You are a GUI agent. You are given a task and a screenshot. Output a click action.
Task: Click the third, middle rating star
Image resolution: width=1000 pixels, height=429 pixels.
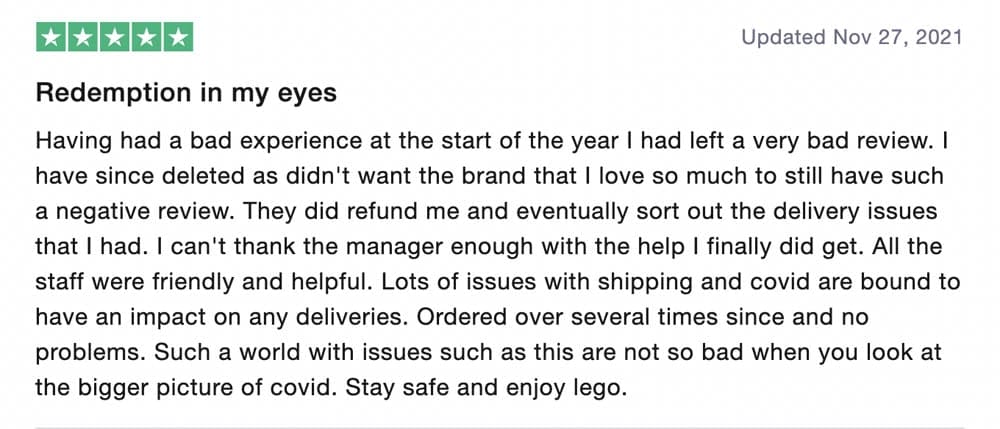tap(115, 38)
